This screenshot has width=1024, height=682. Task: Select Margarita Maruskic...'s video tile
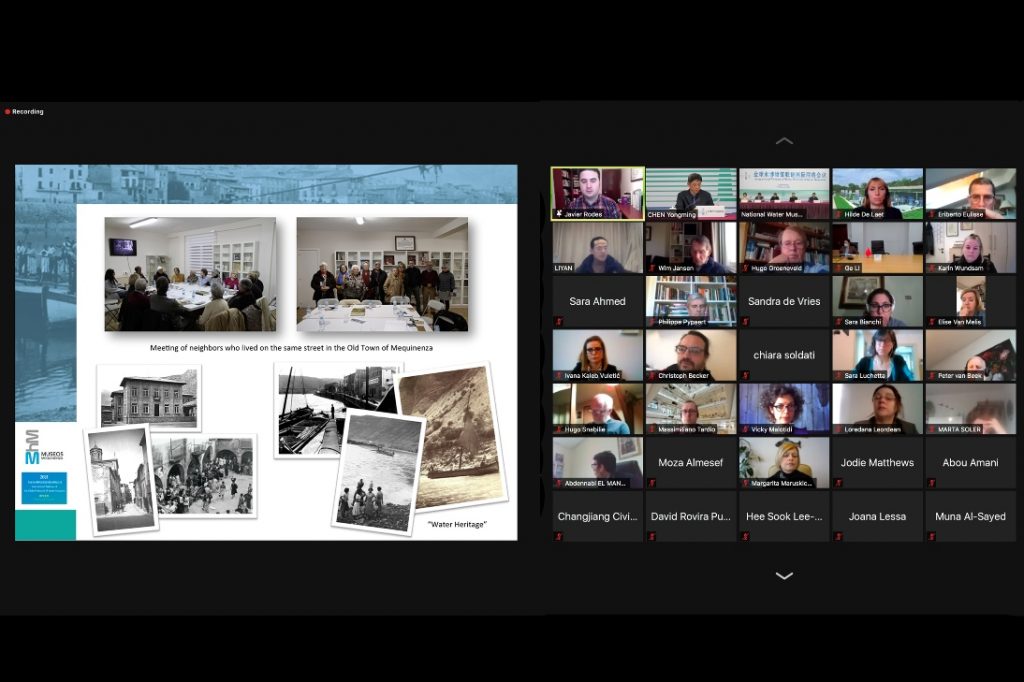(784, 463)
